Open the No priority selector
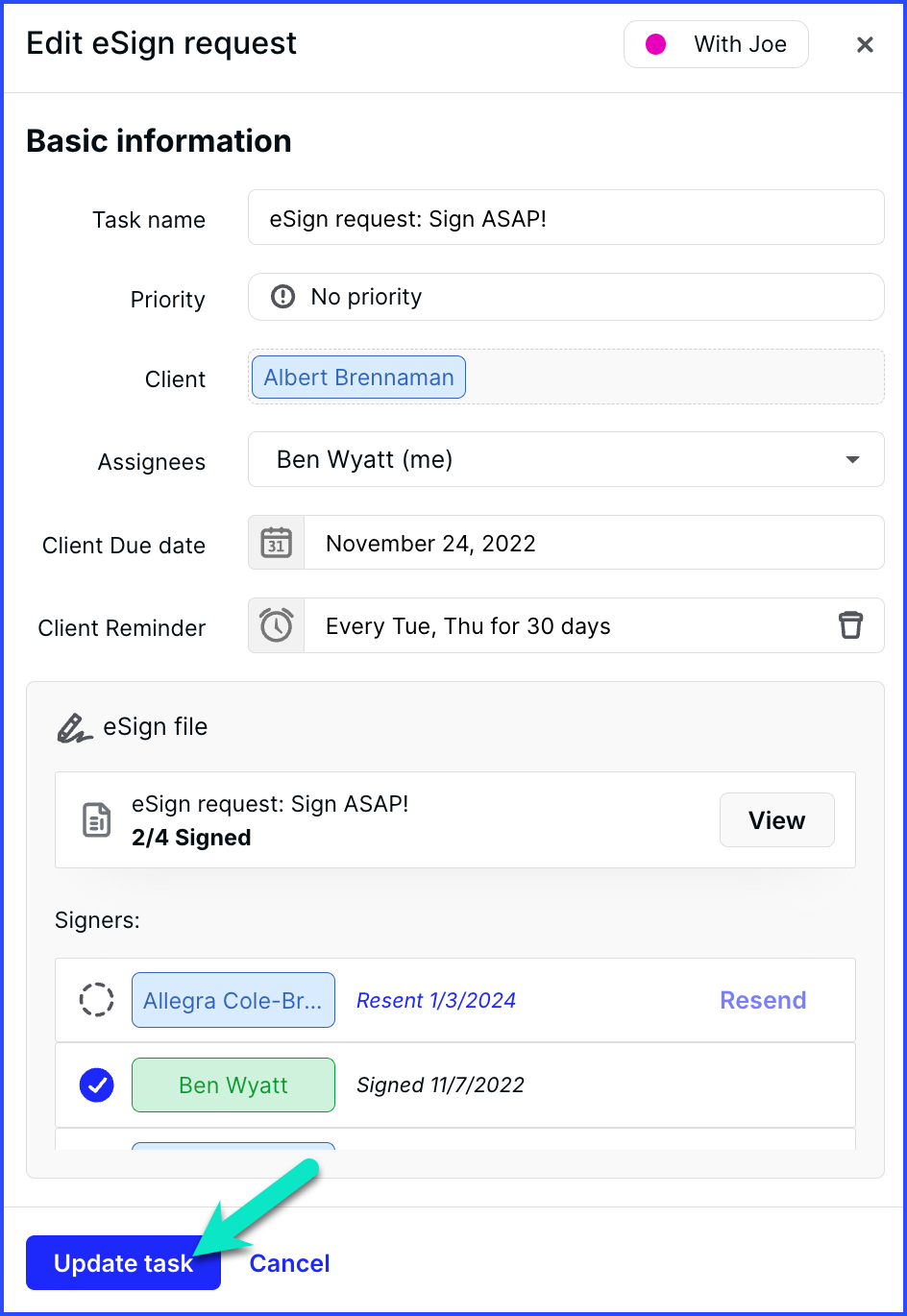Image resolution: width=907 pixels, height=1316 pixels. pos(566,297)
